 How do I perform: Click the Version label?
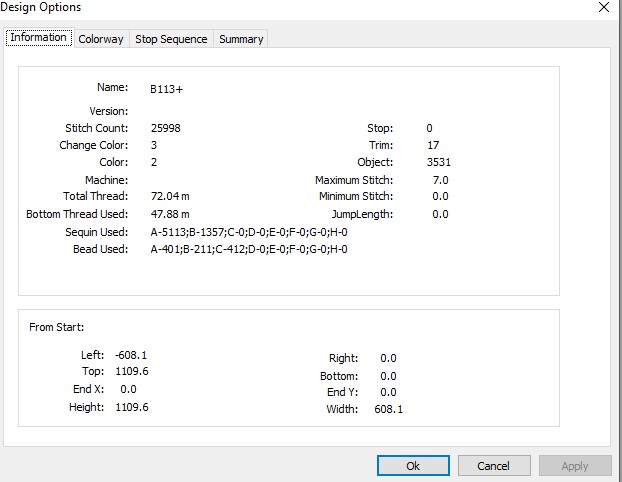(109, 111)
